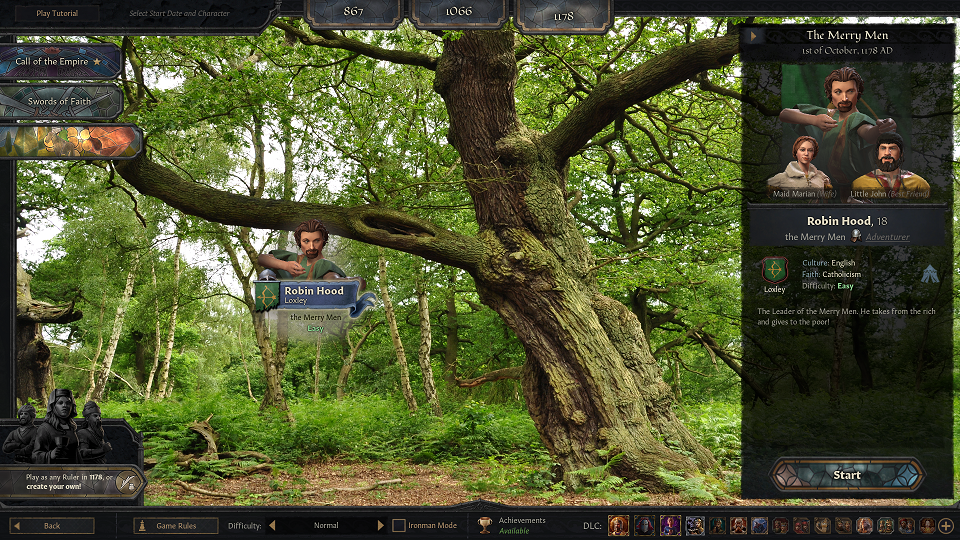Decrease difficulty with the left arrow

click(272, 525)
